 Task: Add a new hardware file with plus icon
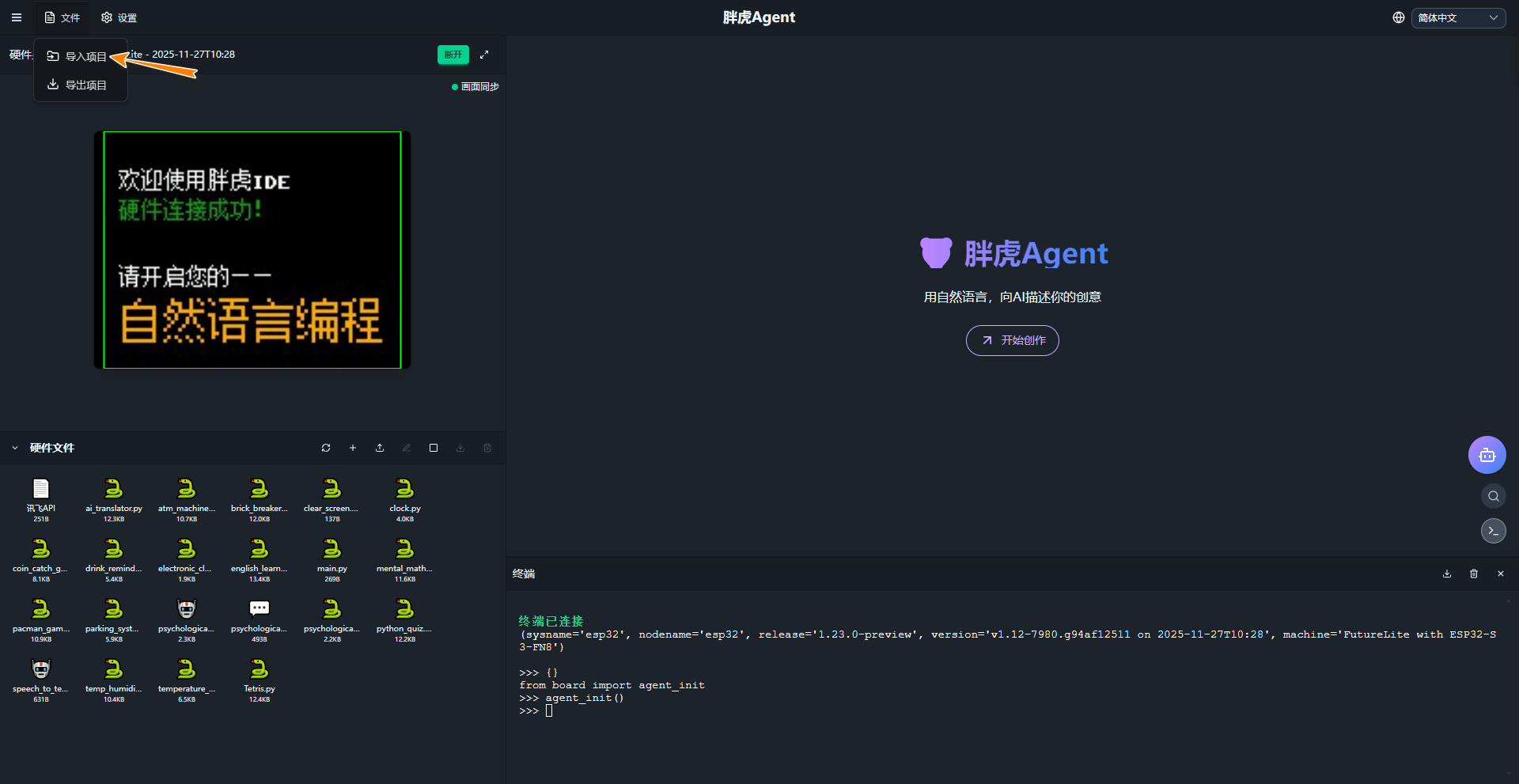[x=353, y=448]
